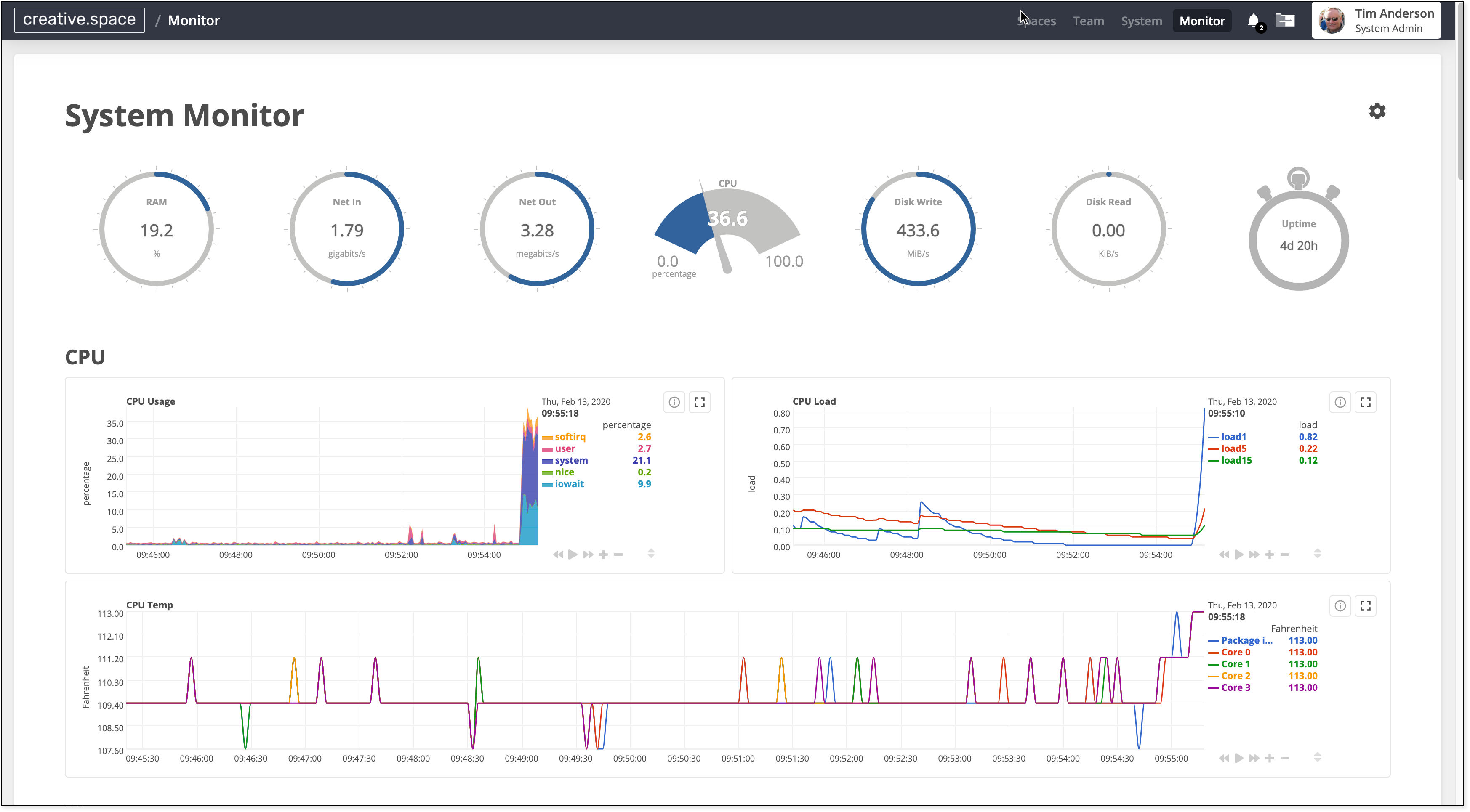Click the CPU Usage chart resize handle
Image resolution: width=1470 pixels, height=812 pixels.
point(650,554)
